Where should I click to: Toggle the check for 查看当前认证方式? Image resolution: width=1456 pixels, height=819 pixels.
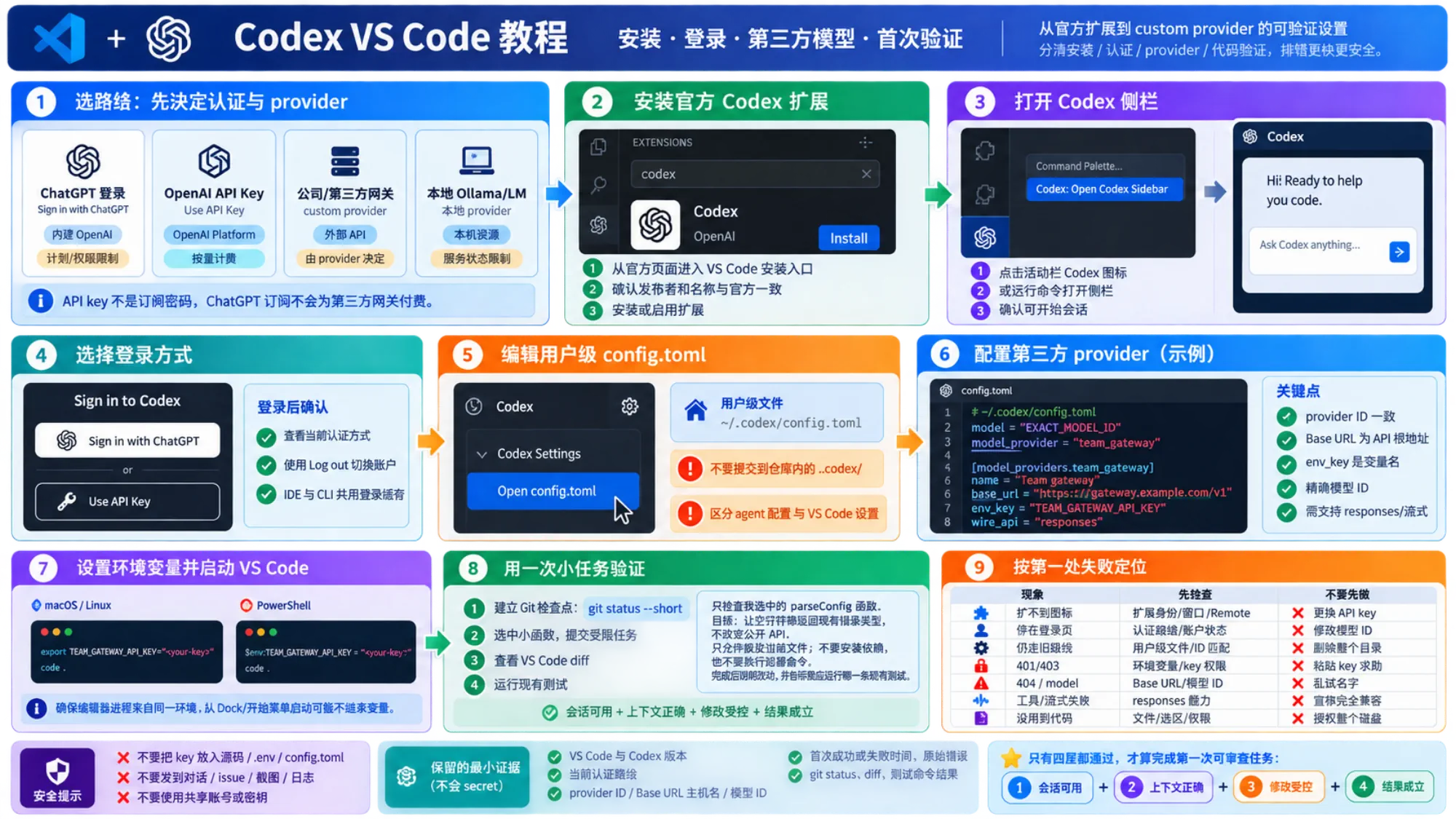pyautogui.click(x=266, y=437)
